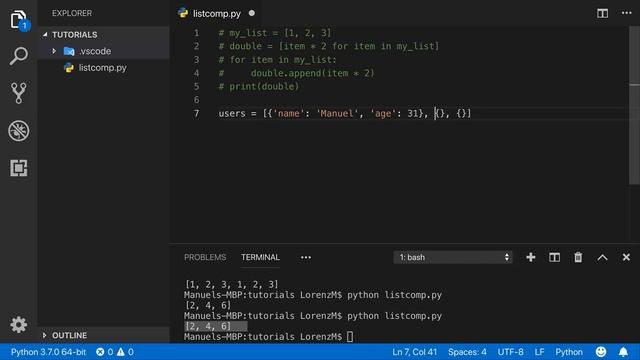Click comment '# my_list = [1, 2, 3]'
640x360 pixels.
(275, 33)
